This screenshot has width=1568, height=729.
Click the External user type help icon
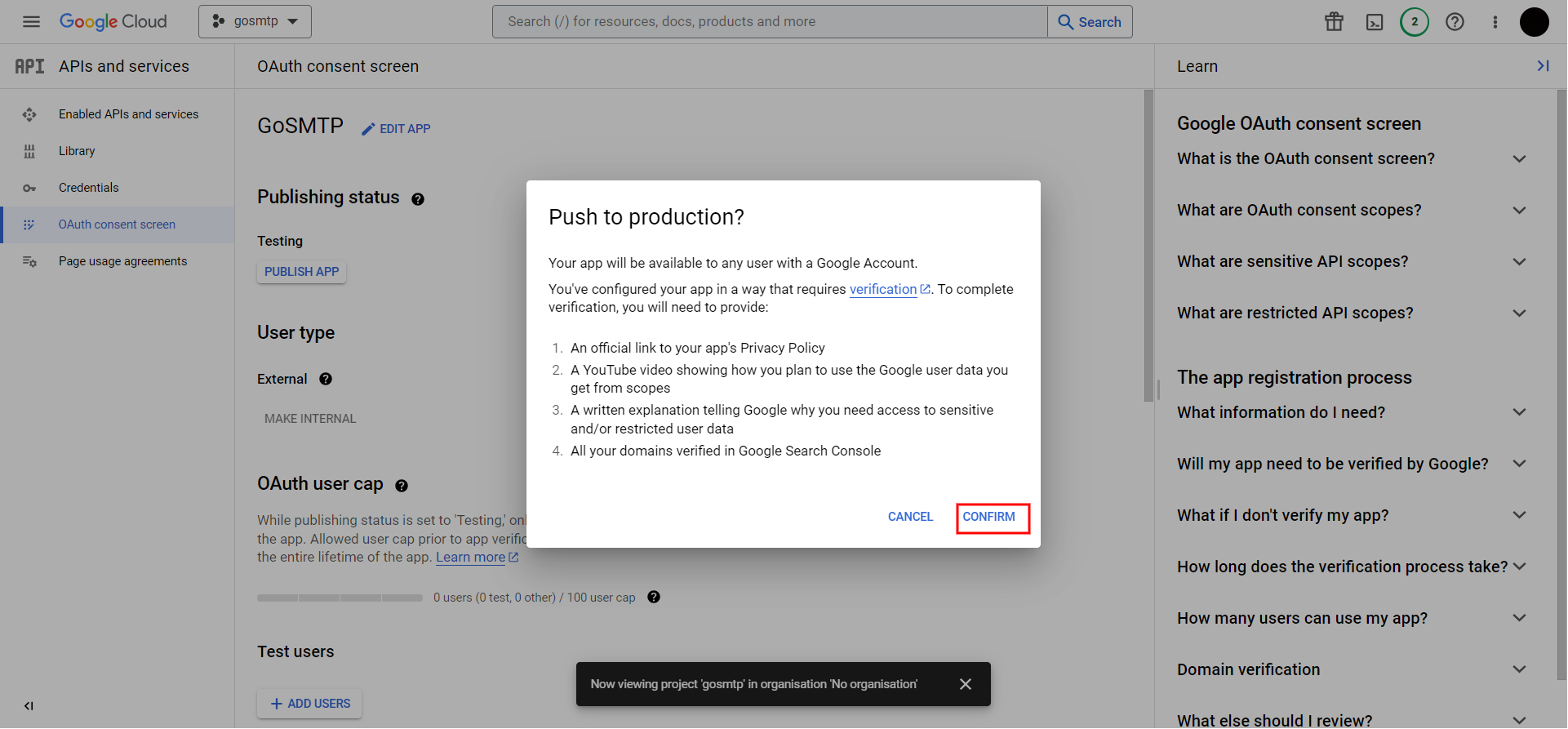coord(326,379)
